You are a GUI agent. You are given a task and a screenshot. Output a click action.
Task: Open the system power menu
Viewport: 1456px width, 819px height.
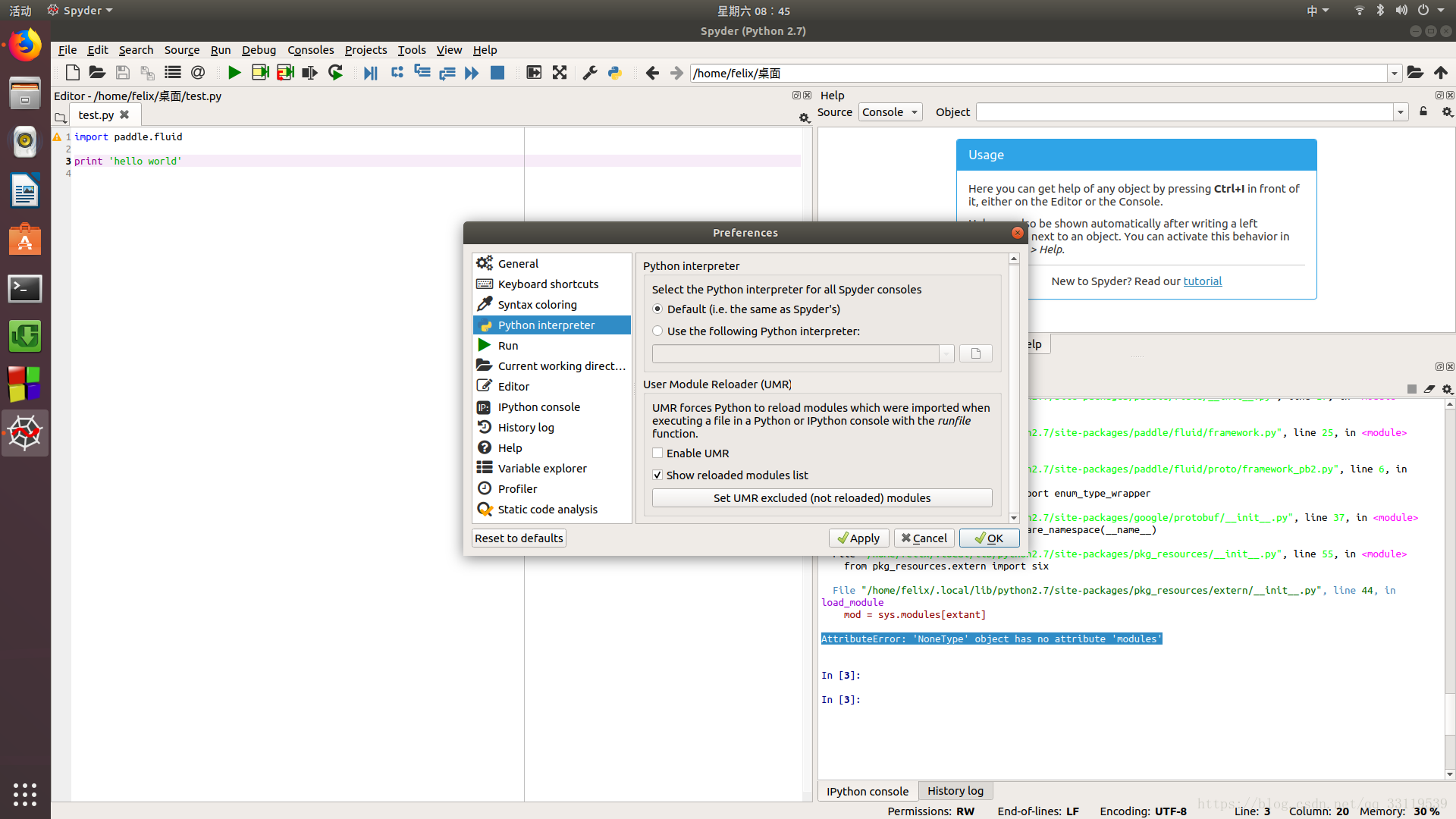click(x=1430, y=11)
